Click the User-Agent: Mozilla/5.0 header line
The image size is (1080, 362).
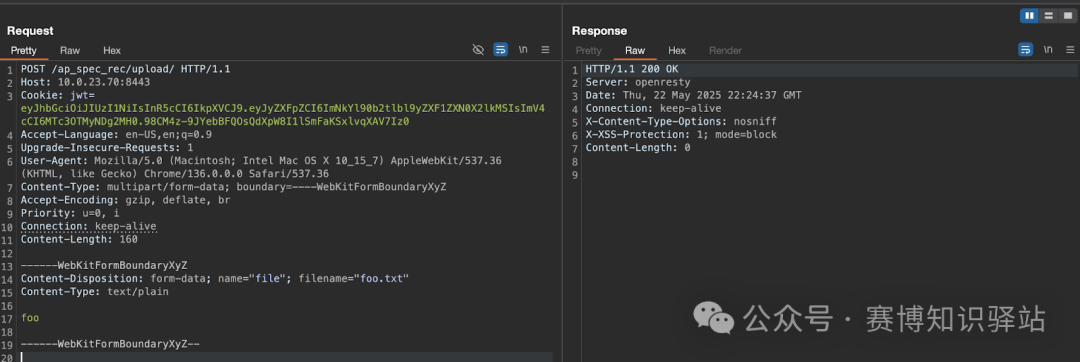[261, 167]
